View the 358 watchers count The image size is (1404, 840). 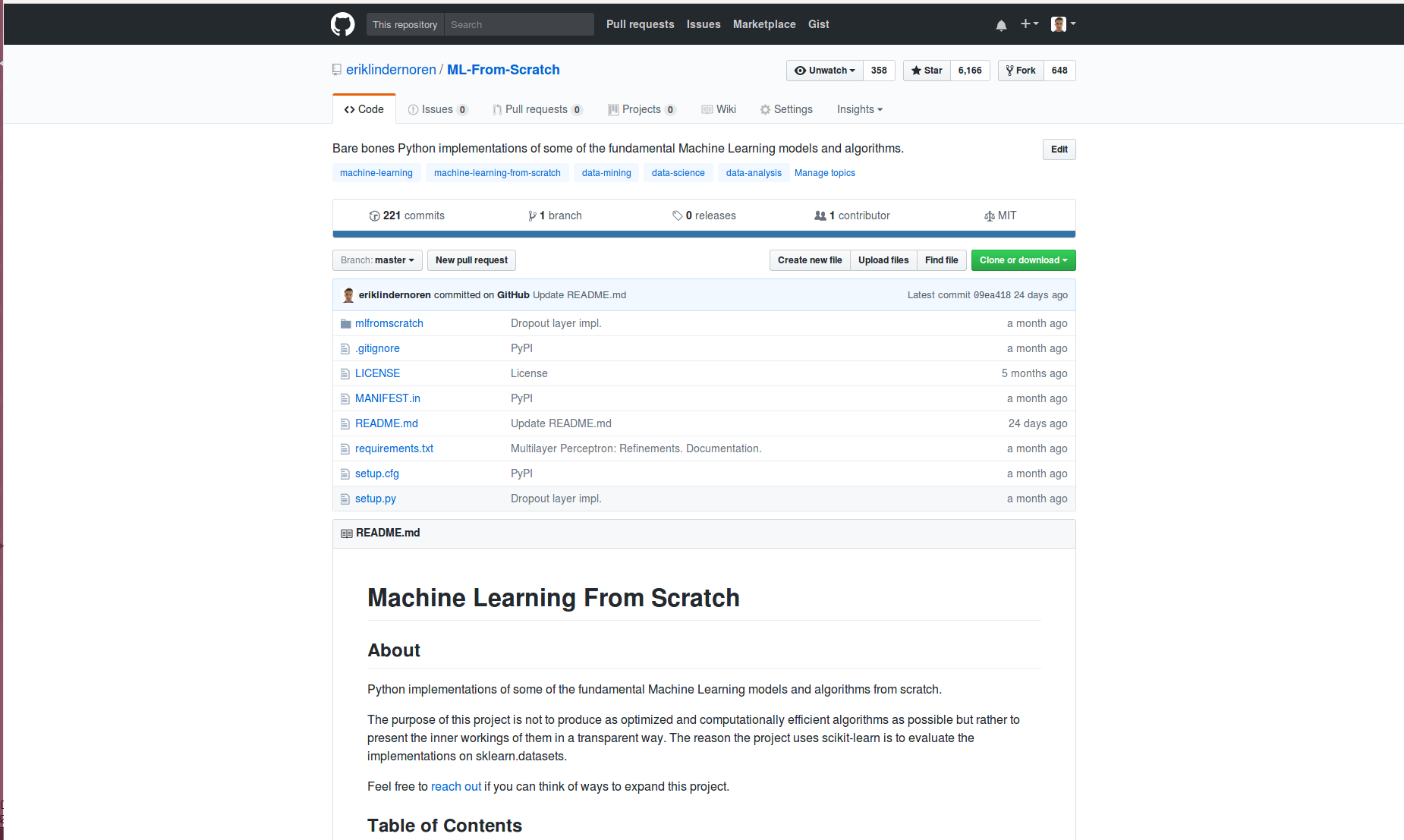click(879, 71)
